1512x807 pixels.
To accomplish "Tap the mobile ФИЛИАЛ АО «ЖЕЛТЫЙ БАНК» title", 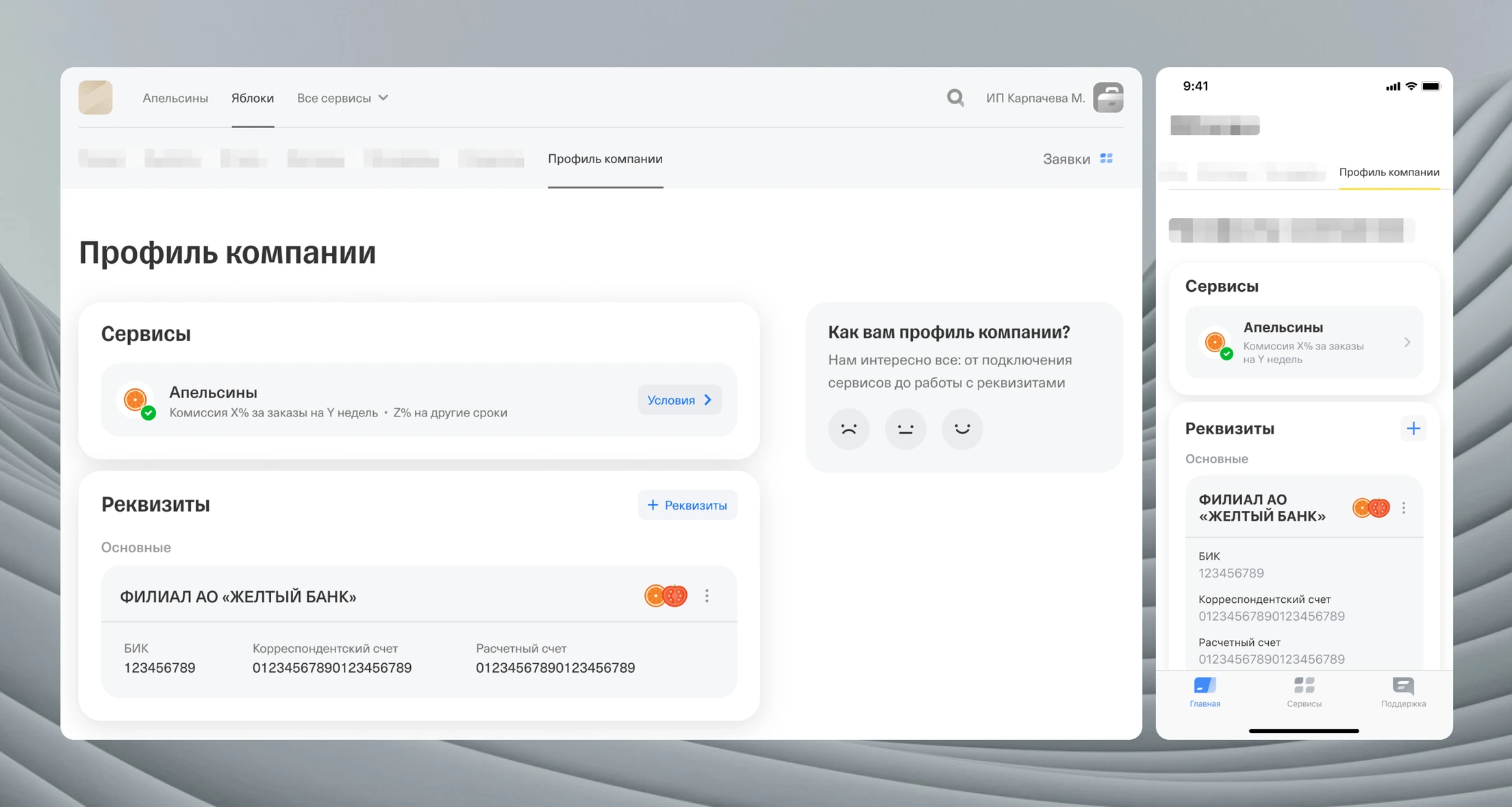I will [x=1262, y=508].
